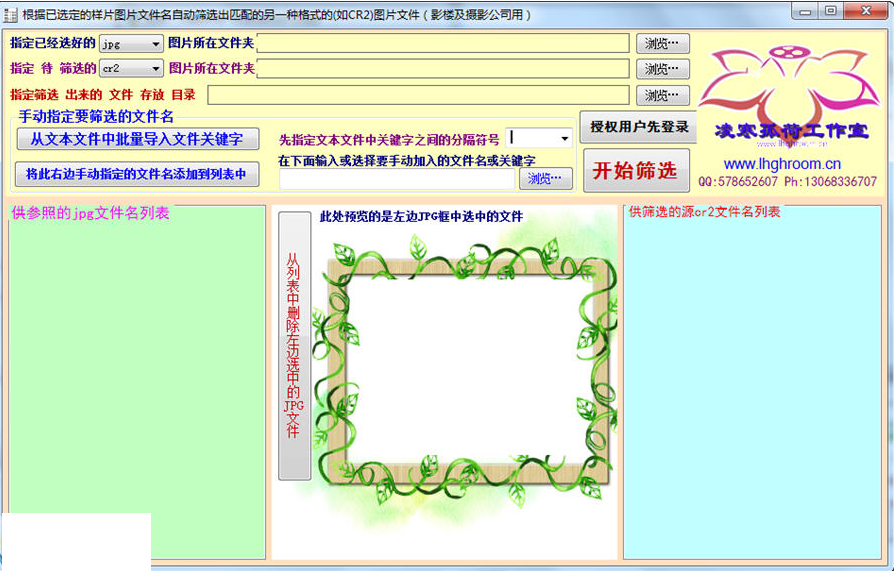This screenshot has height=571, width=894.
Task: Click the selected jpg pictures folder field
Action: [x=443, y=44]
